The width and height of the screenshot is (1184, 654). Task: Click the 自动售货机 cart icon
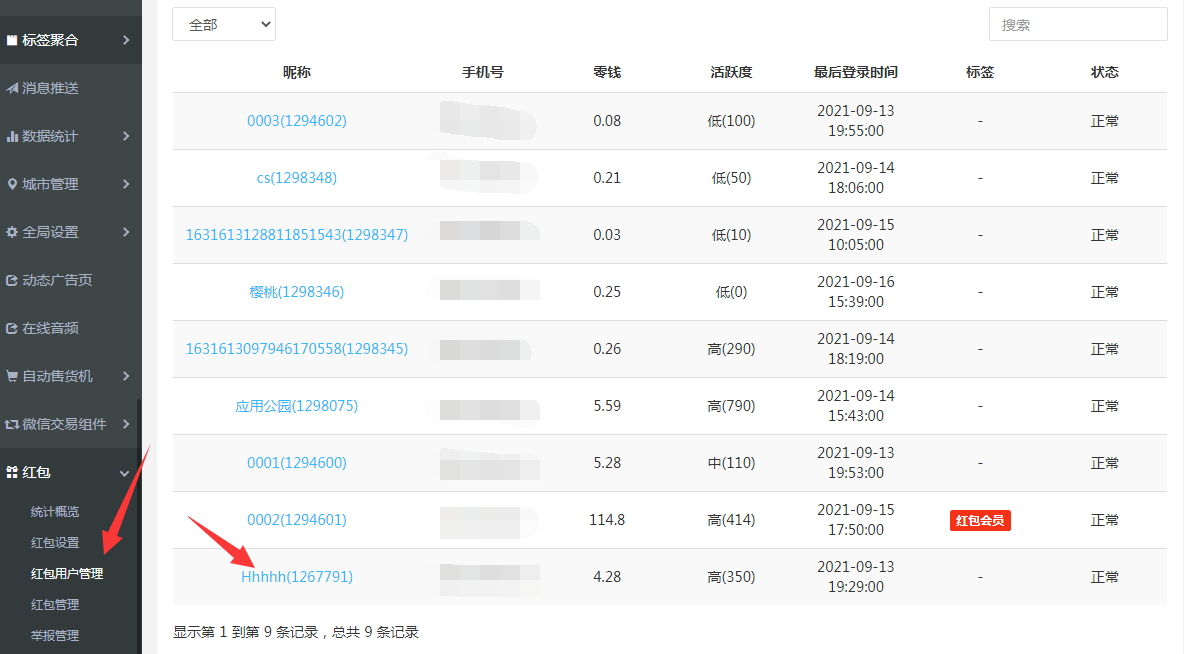(x=12, y=377)
